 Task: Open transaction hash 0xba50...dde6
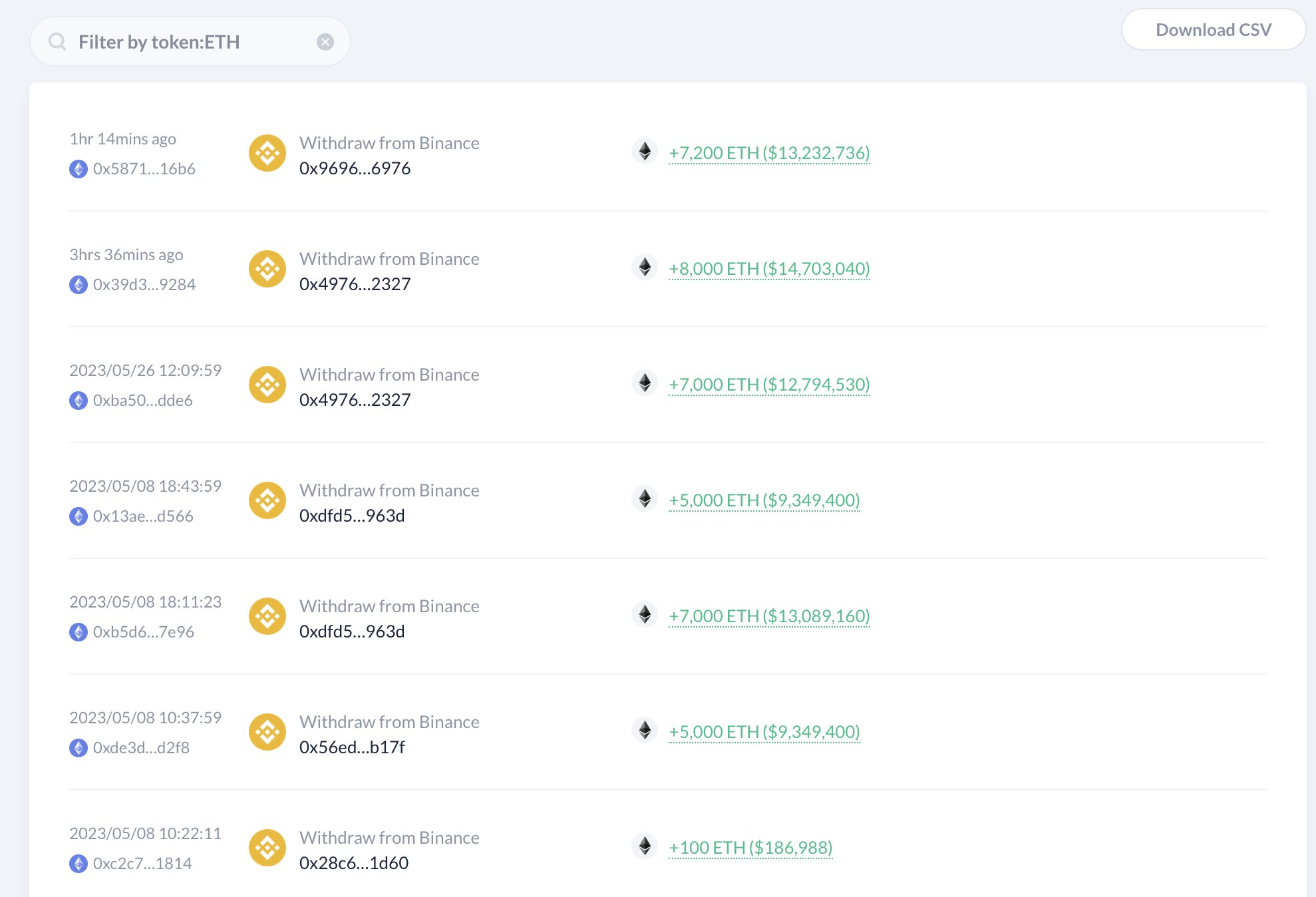(x=143, y=401)
